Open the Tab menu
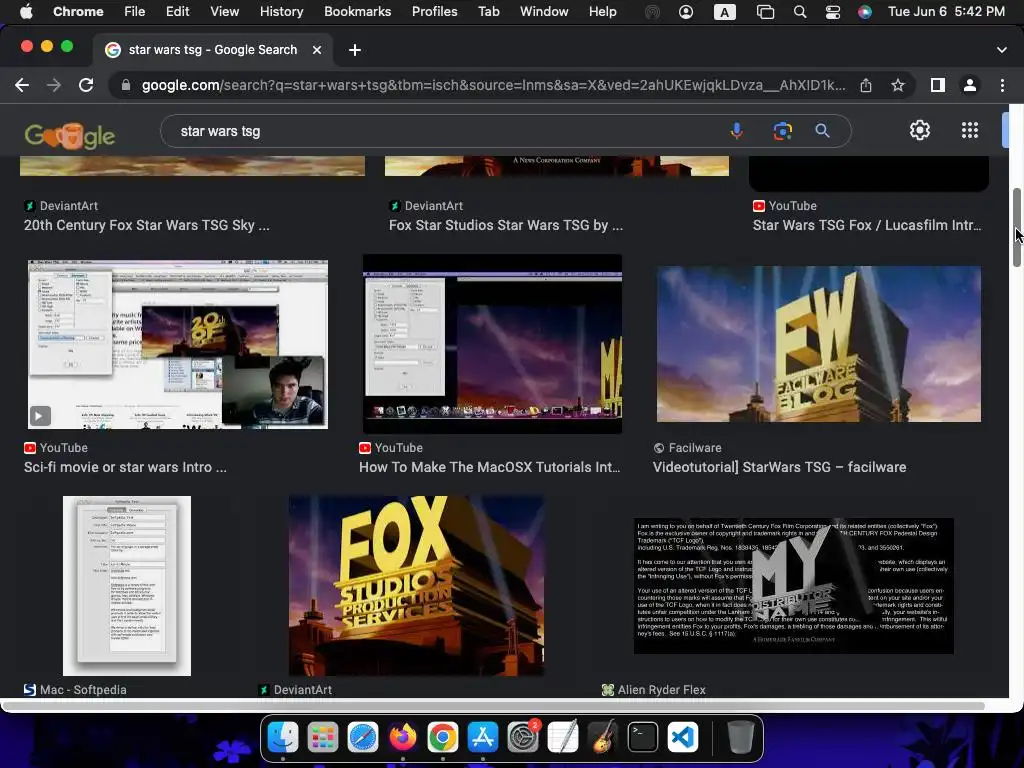The image size is (1024, 768). (488, 11)
